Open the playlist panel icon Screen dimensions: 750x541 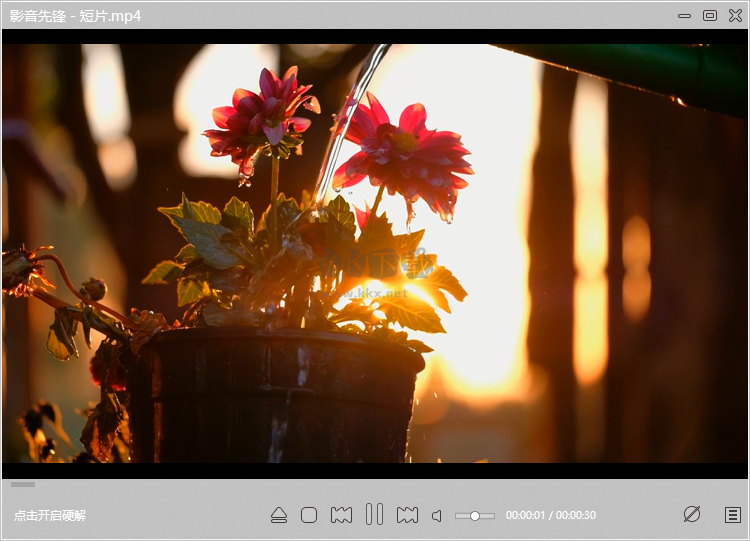[733, 515]
